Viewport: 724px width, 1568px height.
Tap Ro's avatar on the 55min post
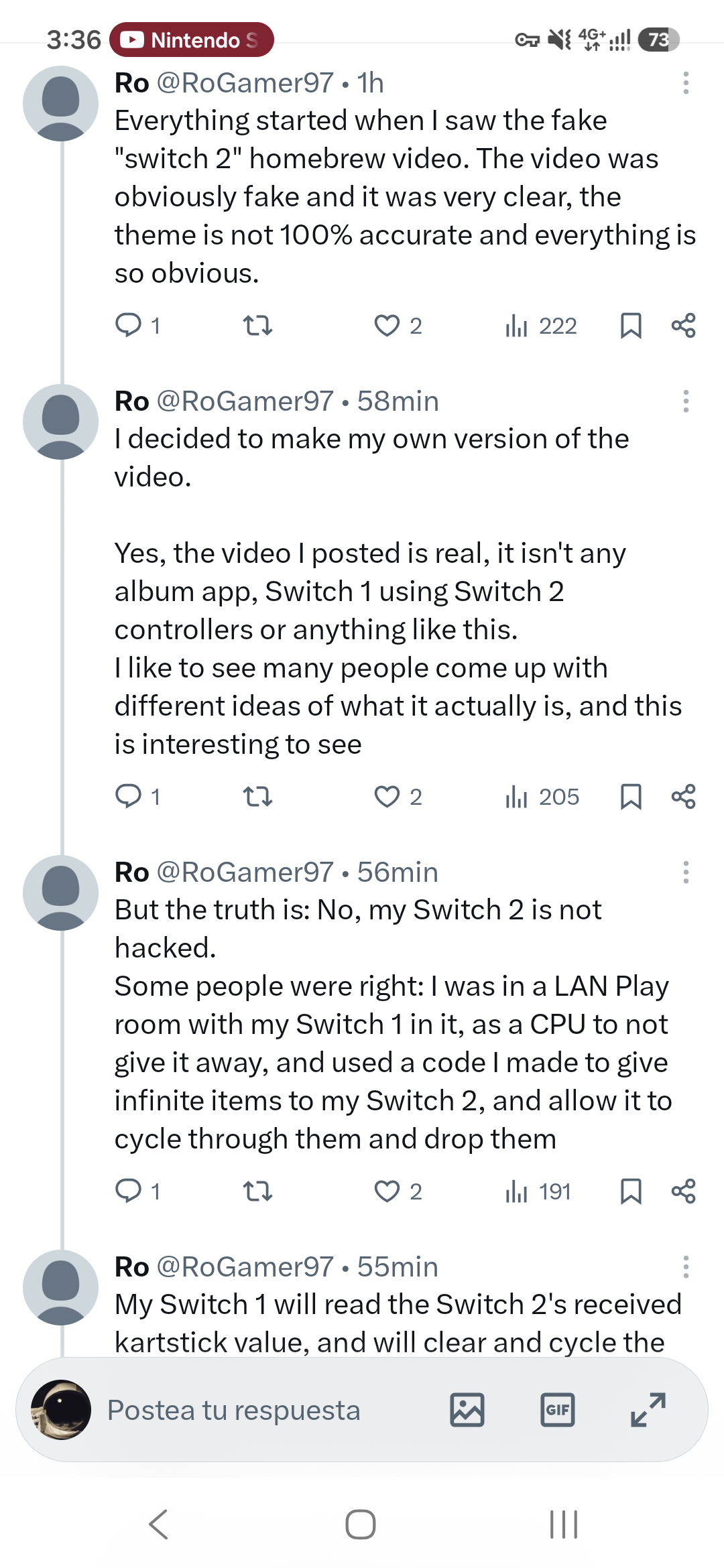(60, 1287)
